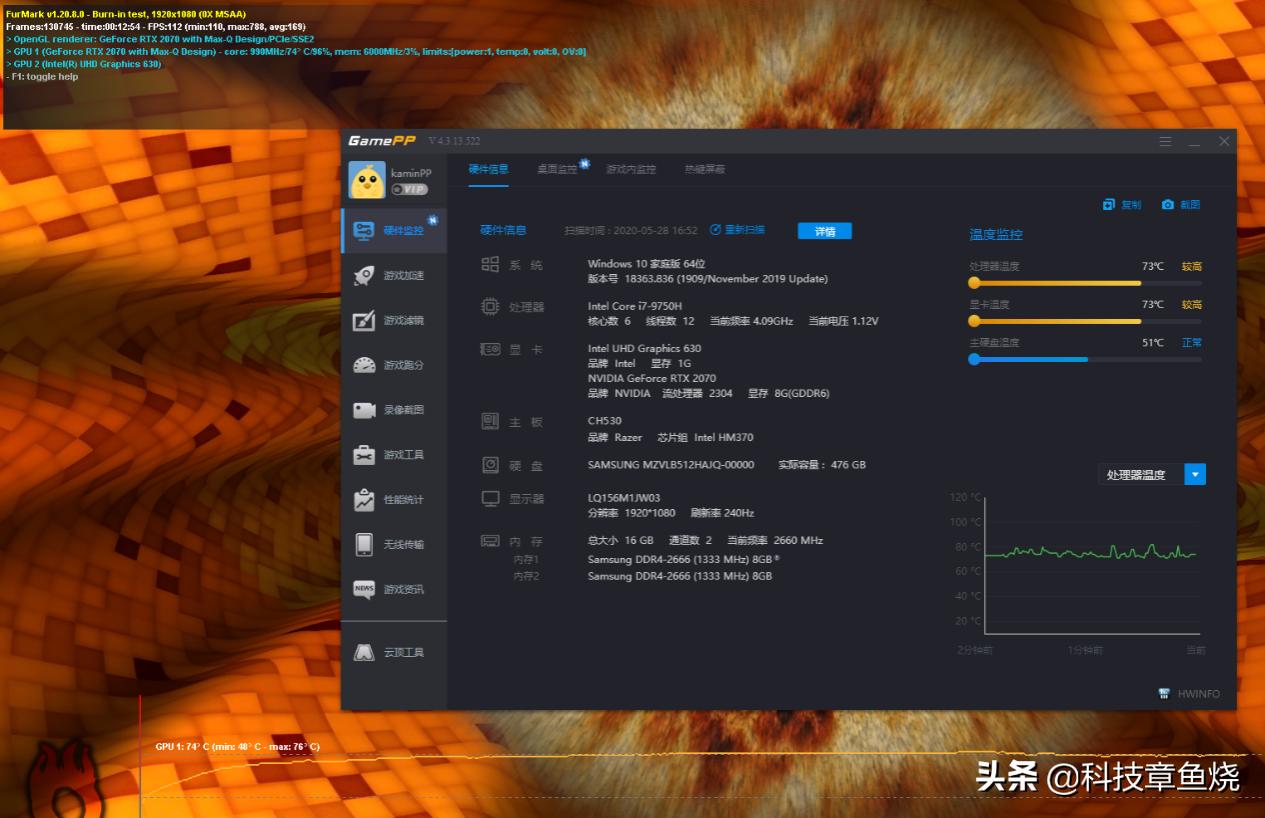
Task: Click the processor temperature line chart
Action: (1090, 564)
